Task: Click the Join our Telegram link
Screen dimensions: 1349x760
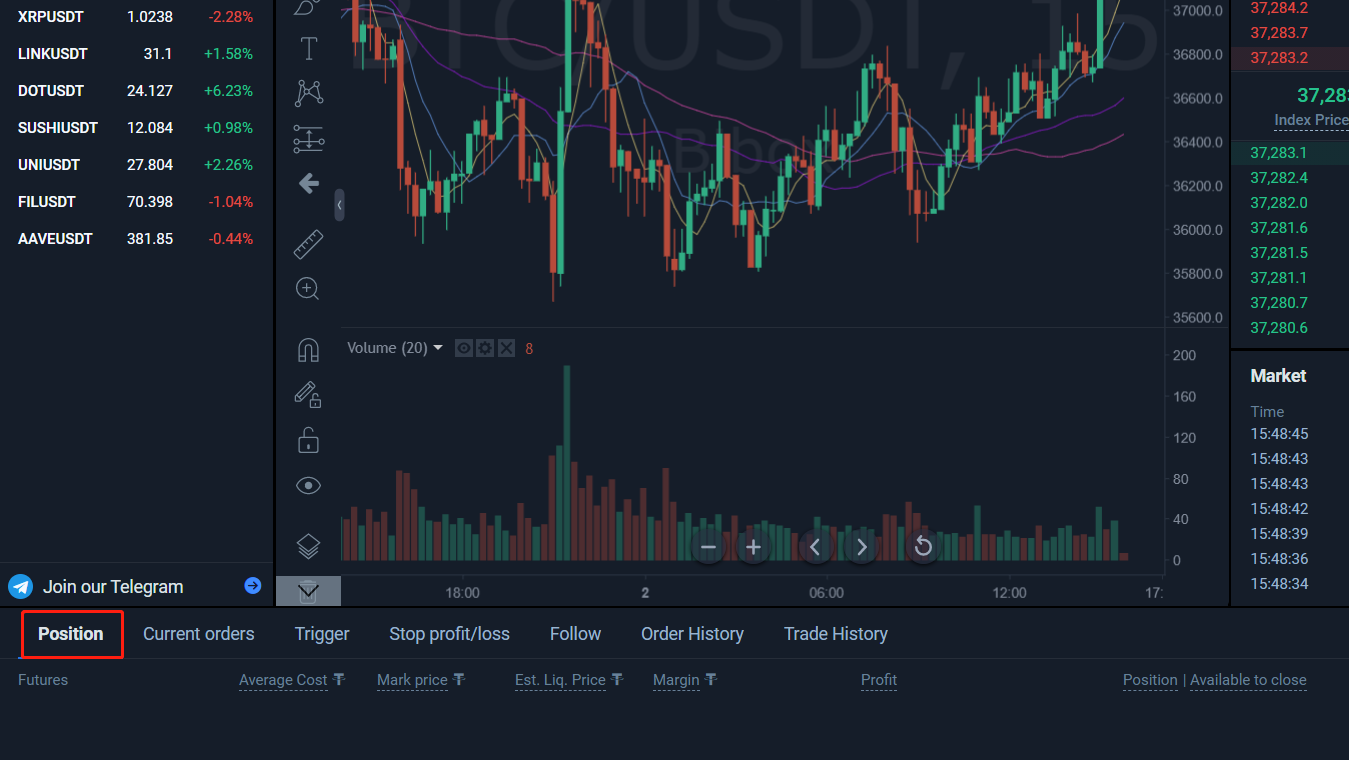Action: pyautogui.click(x=113, y=587)
